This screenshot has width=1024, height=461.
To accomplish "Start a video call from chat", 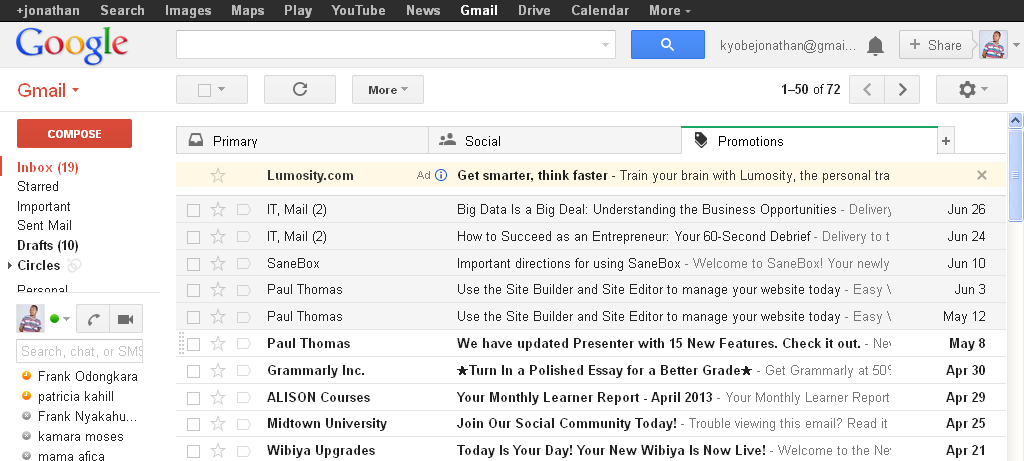I will (x=125, y=319).
